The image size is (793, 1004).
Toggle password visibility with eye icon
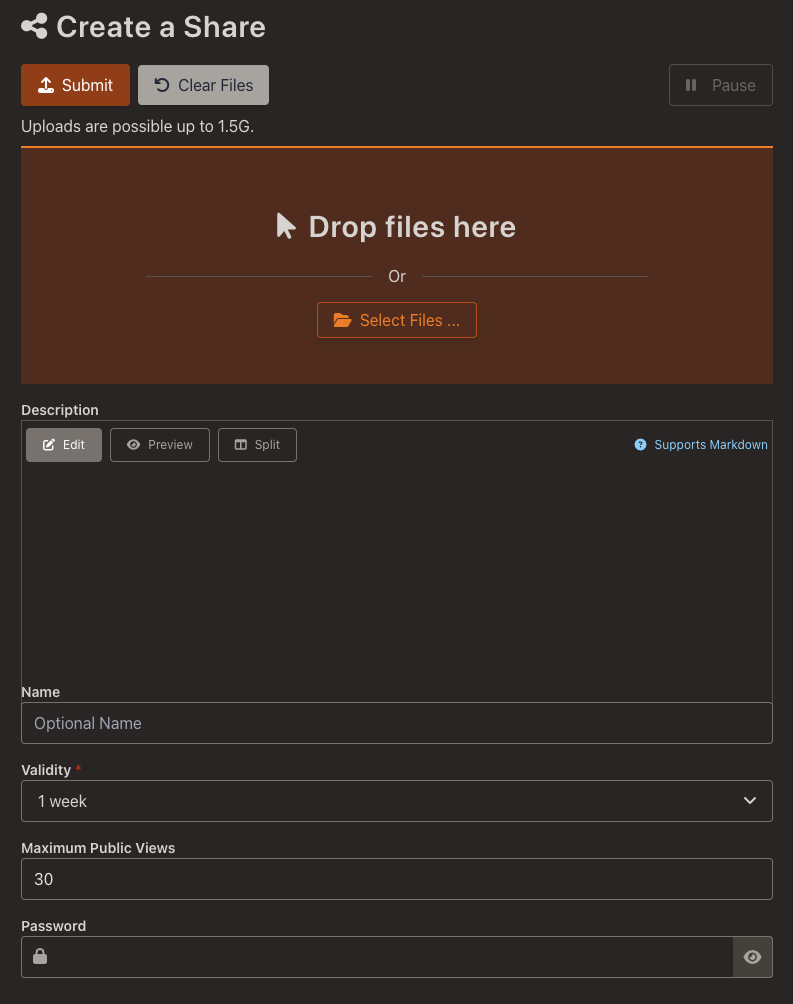tap(752, 957)
